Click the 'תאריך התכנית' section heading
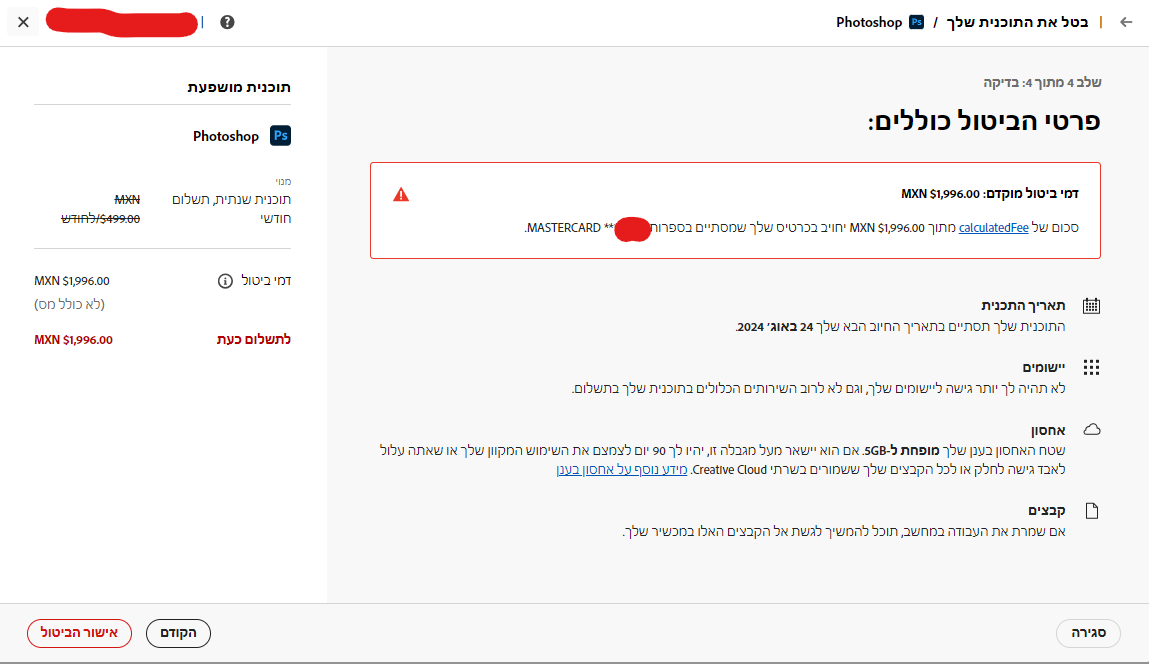This screenshot has width=1149, height=664. coord(1023,306)
